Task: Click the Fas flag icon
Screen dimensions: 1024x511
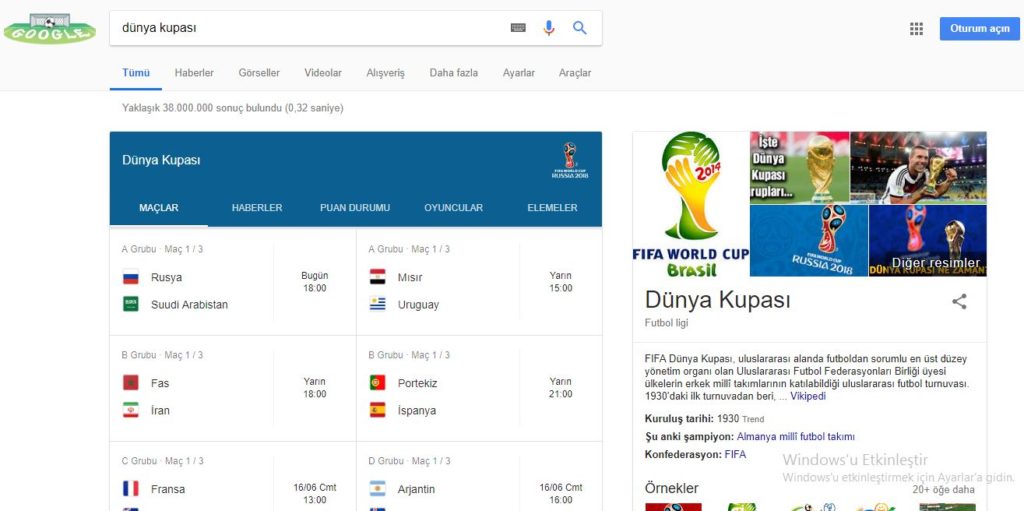Action: [131, 383]
